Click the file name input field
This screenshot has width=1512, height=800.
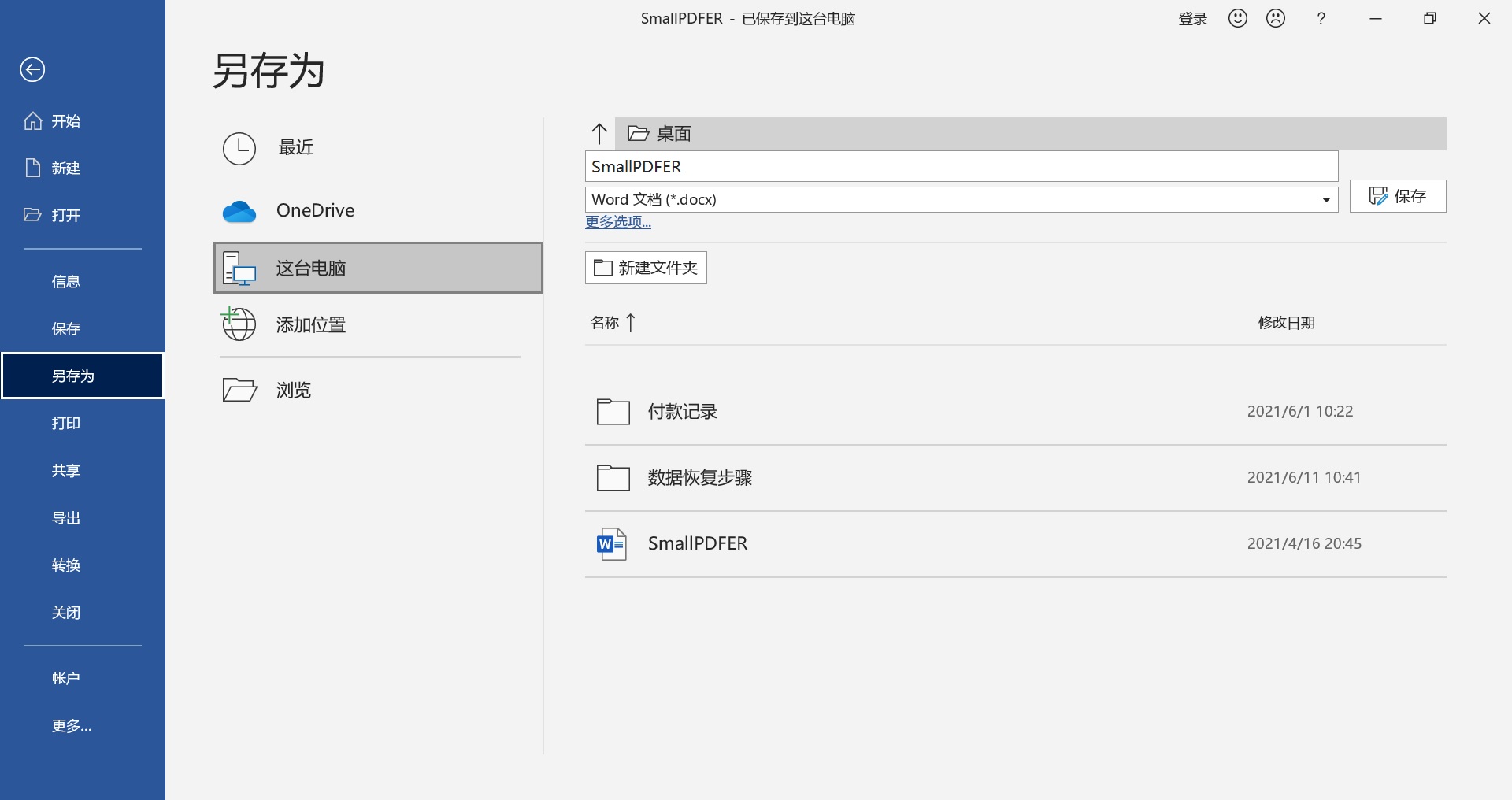click(x=962, y=166)
